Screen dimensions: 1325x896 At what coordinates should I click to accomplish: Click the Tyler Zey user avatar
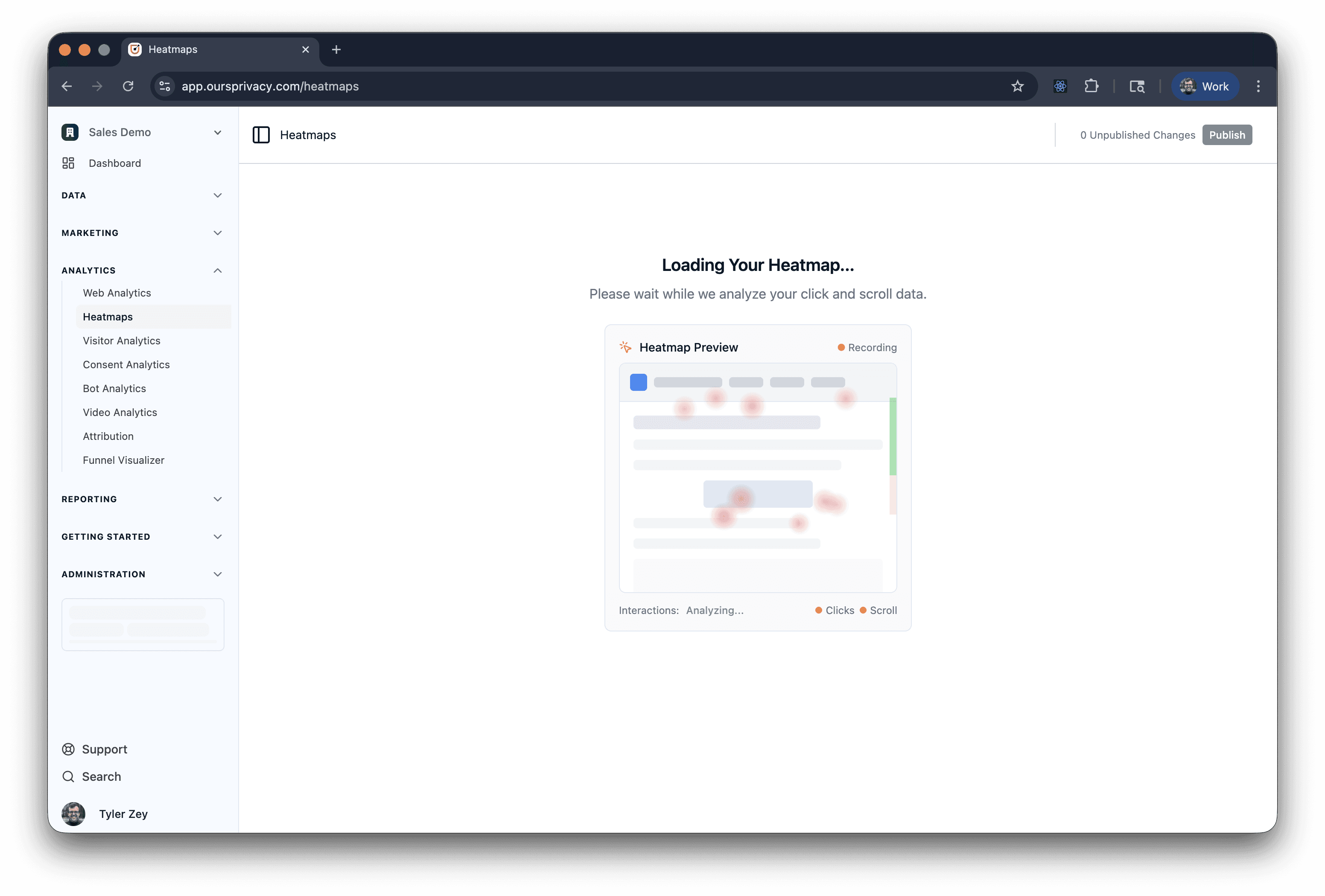(73, 813)
